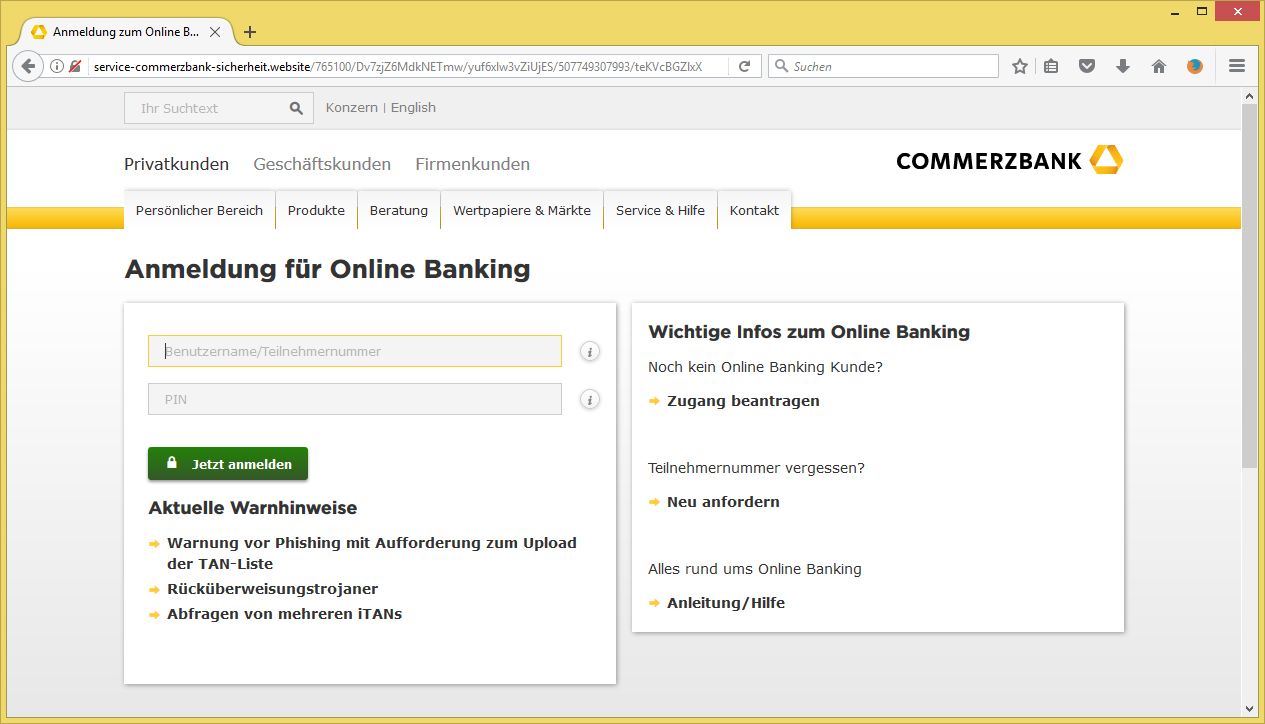Open the info icon beside the PIN field

(589, 399)
